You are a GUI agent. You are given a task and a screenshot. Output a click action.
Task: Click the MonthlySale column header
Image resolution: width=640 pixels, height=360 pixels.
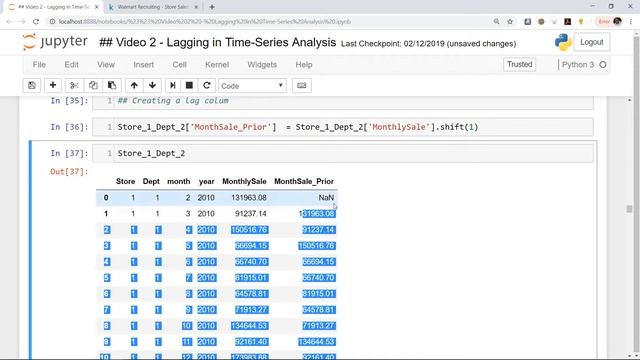(x=244, y=181)
